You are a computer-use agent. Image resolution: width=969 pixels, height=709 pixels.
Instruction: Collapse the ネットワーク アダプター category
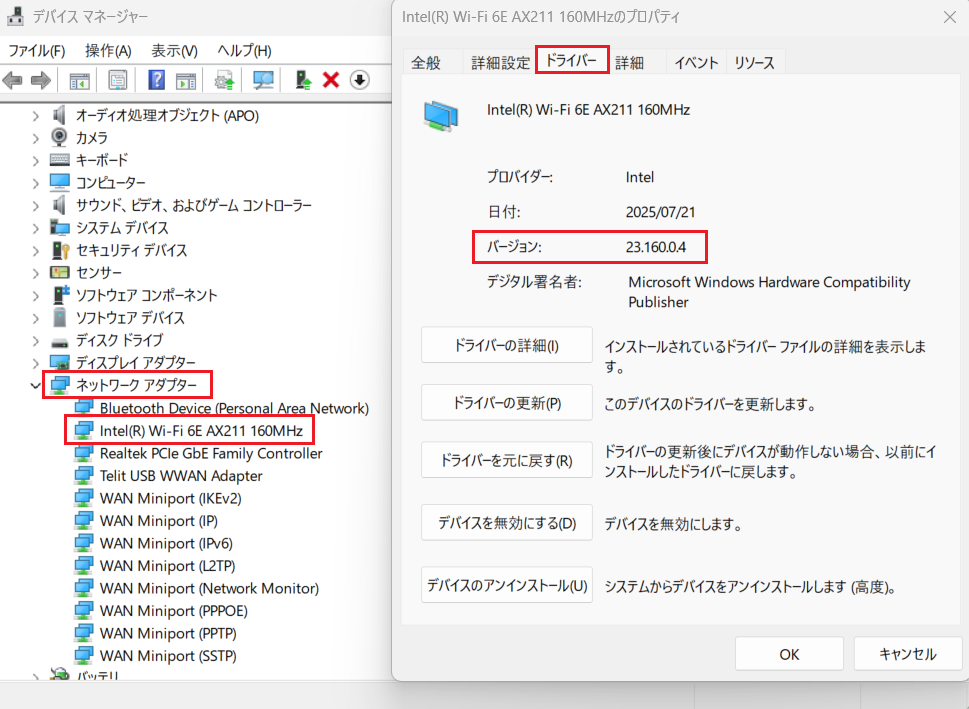tap(36, 385)
